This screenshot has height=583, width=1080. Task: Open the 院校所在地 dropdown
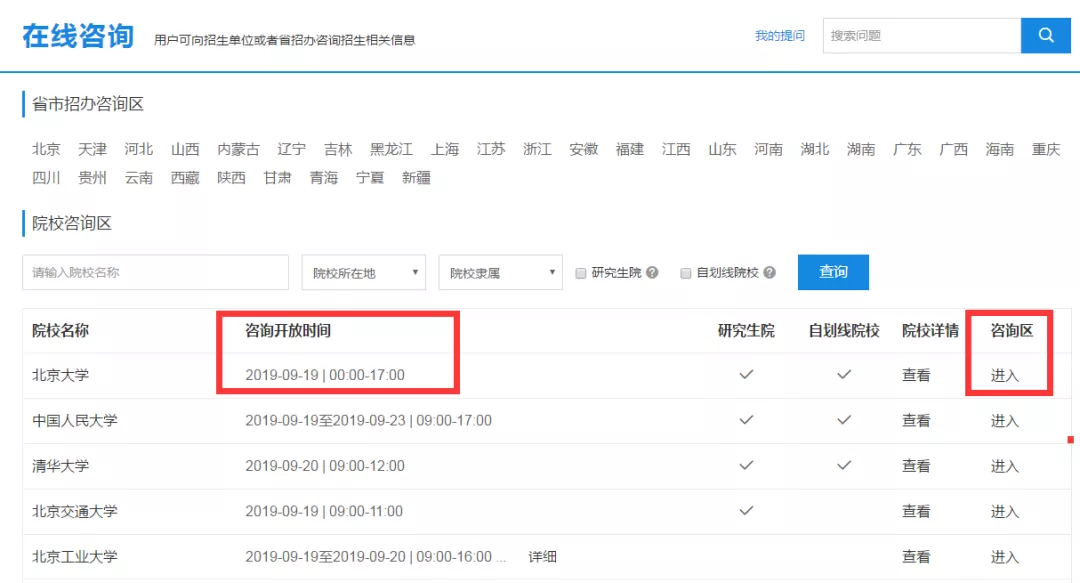click(x=363, y=271)
